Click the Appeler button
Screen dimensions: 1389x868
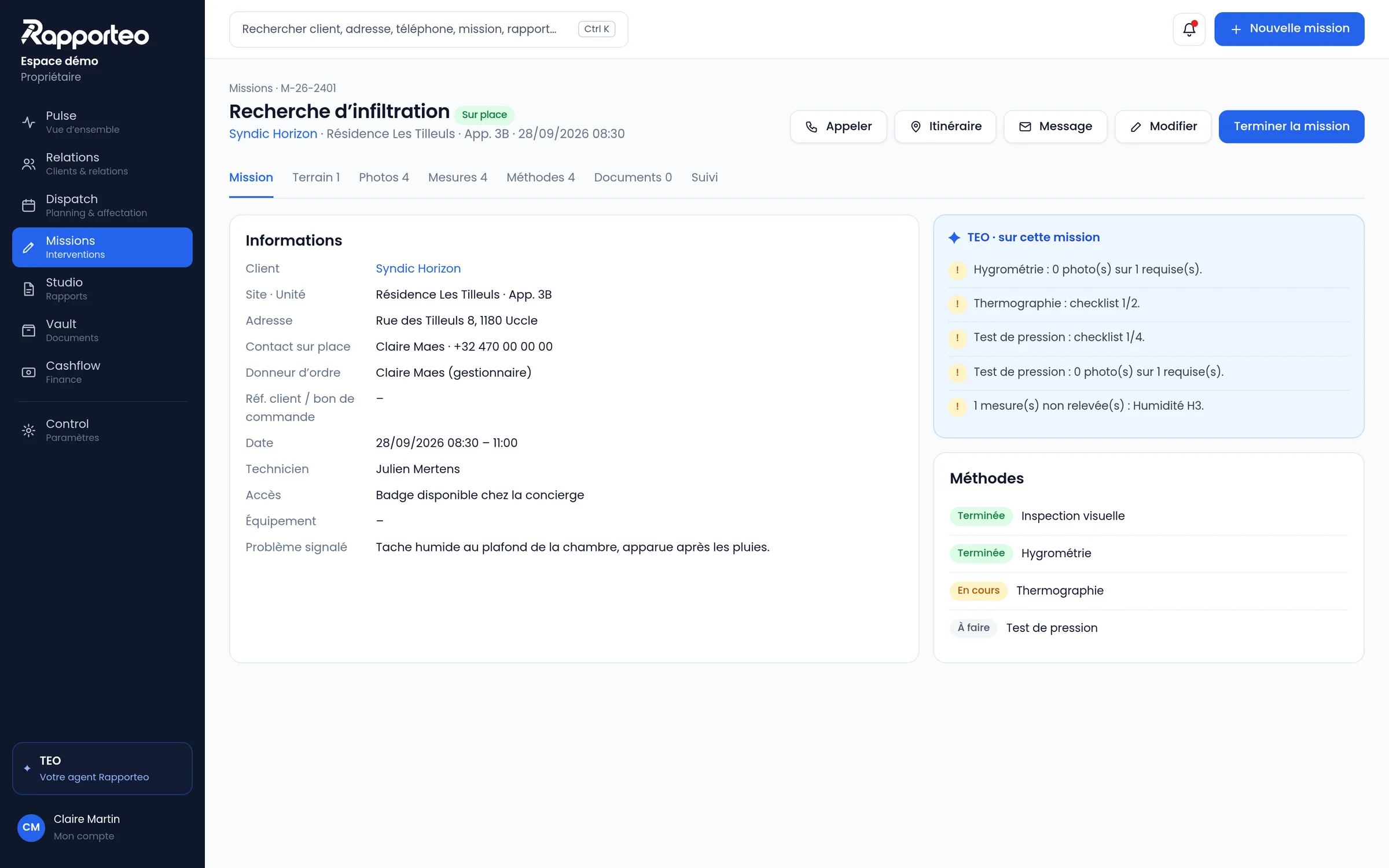click(838, 126)
